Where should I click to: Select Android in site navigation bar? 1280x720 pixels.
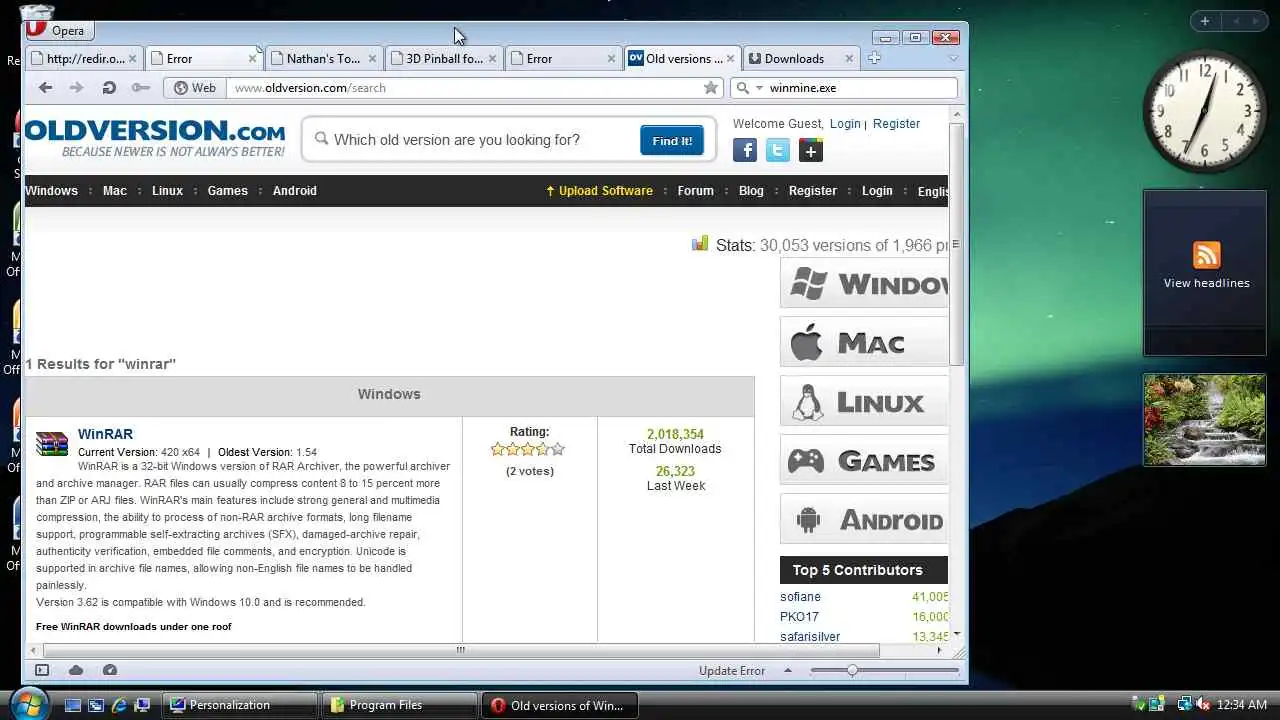[295, 191]
